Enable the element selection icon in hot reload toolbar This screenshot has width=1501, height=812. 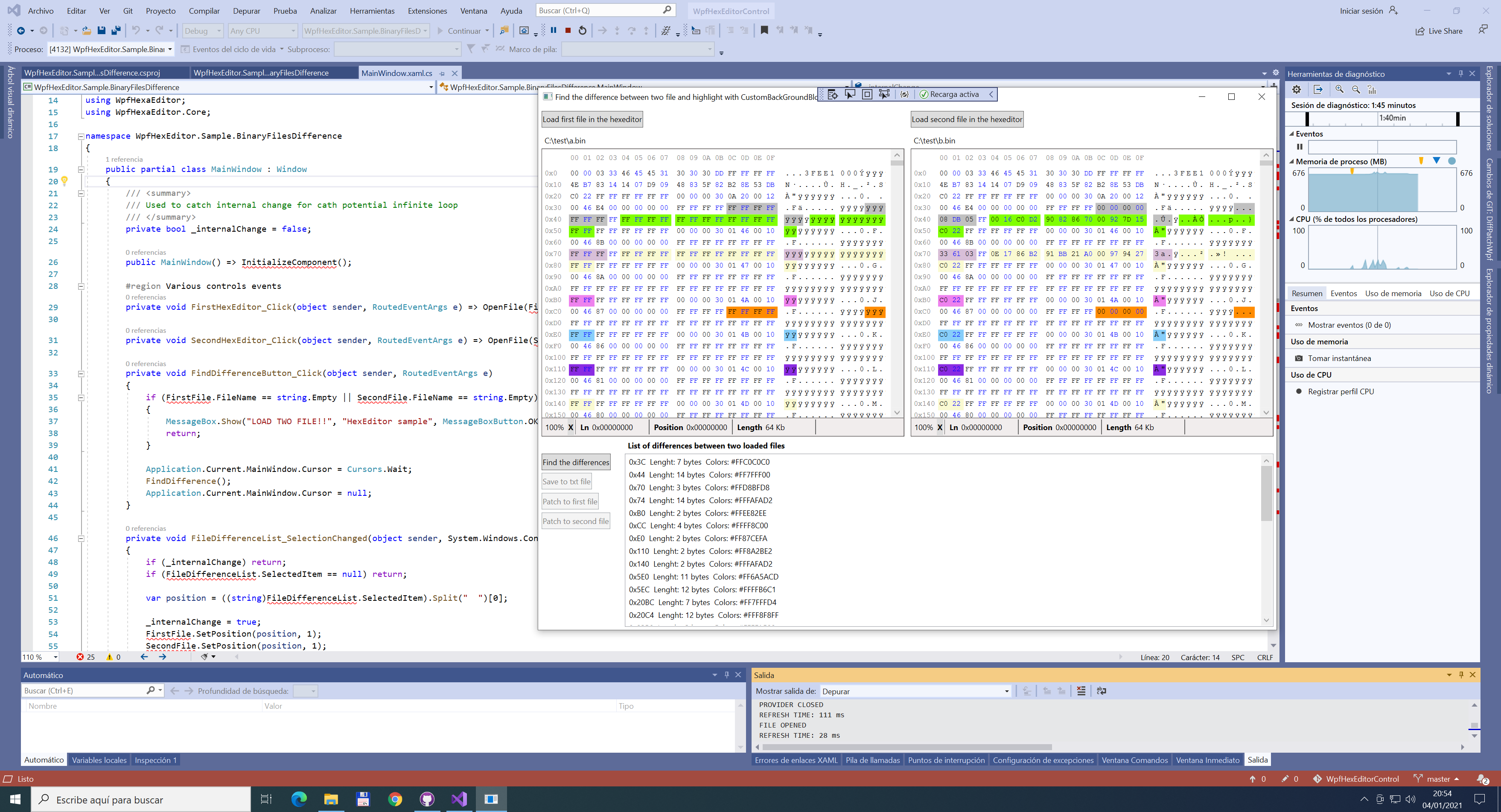[x=849, y=94]
